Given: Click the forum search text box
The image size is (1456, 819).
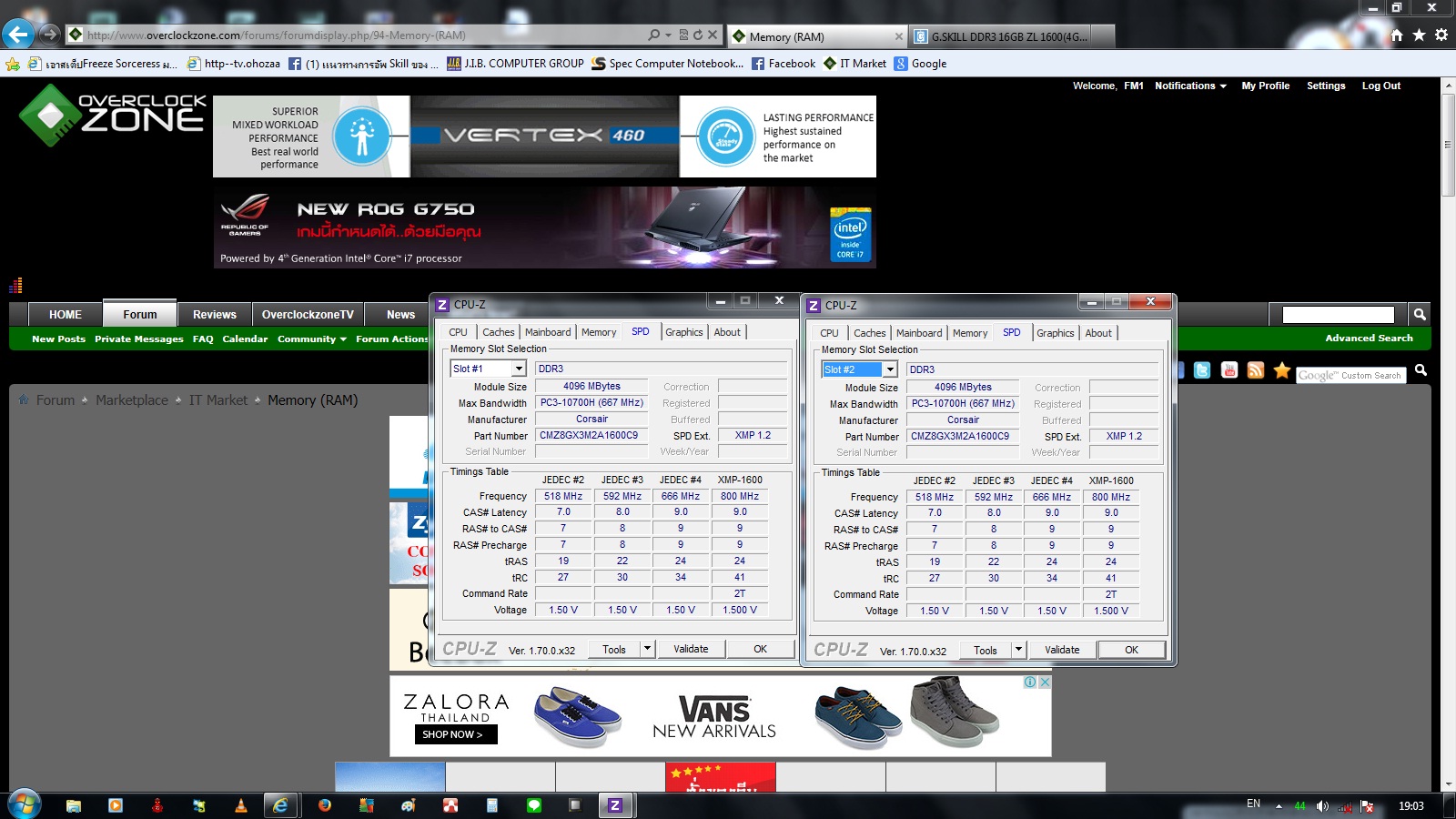Looking at the screenshot, I should [x=1338, y=315].
